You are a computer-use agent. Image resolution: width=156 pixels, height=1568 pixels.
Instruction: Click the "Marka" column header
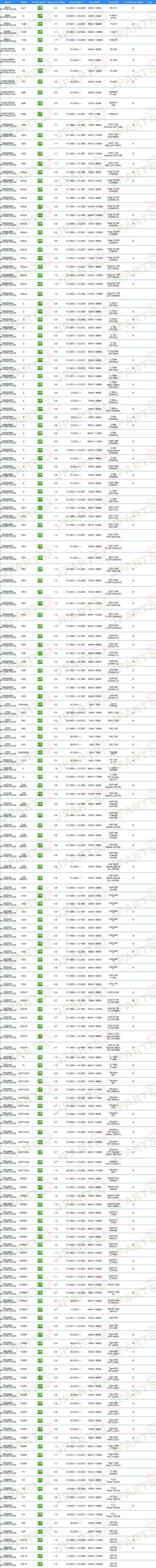[x=8, y=2]
